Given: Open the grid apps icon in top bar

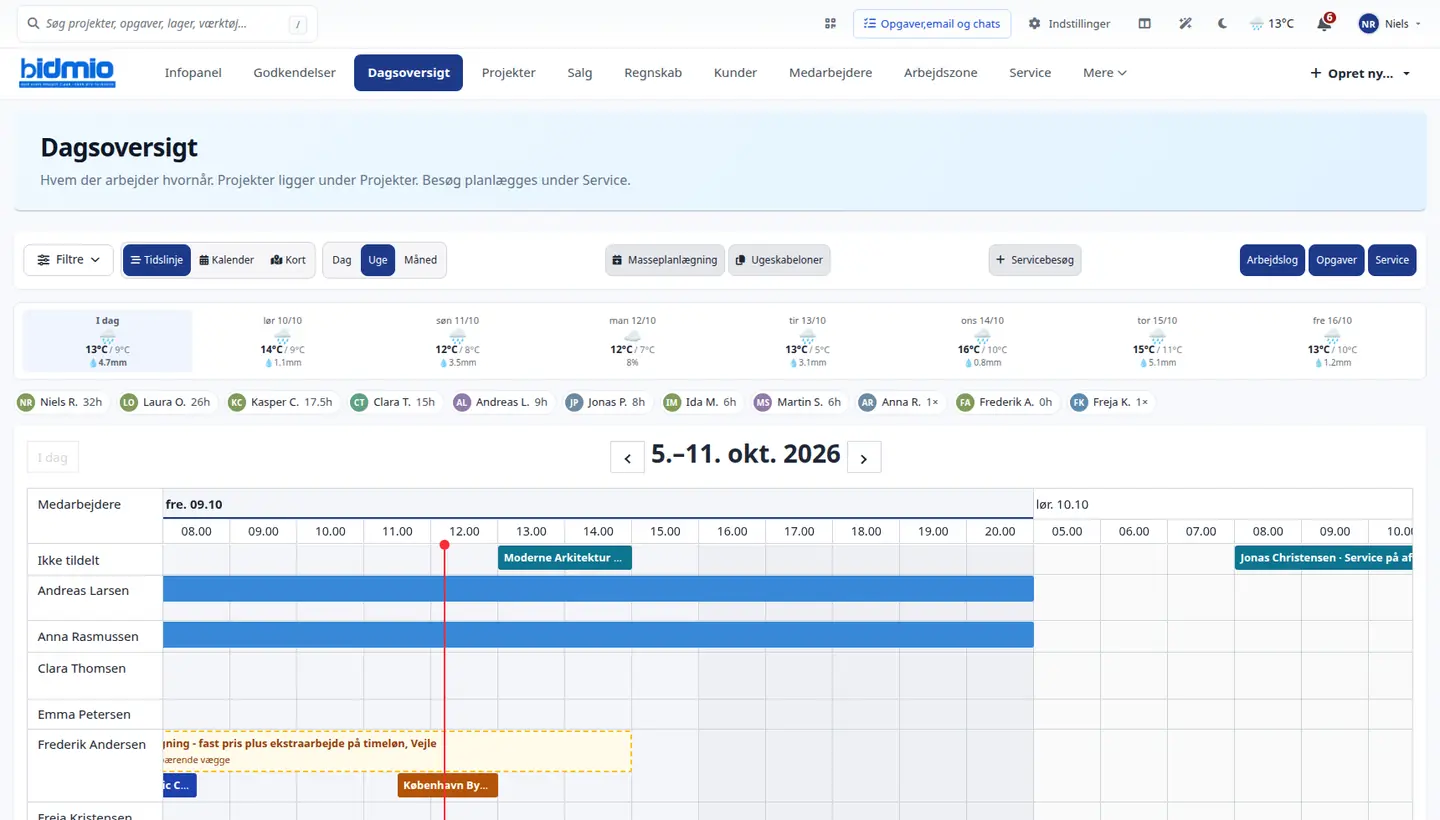Looking at the screenshot, I should point(830,24).
